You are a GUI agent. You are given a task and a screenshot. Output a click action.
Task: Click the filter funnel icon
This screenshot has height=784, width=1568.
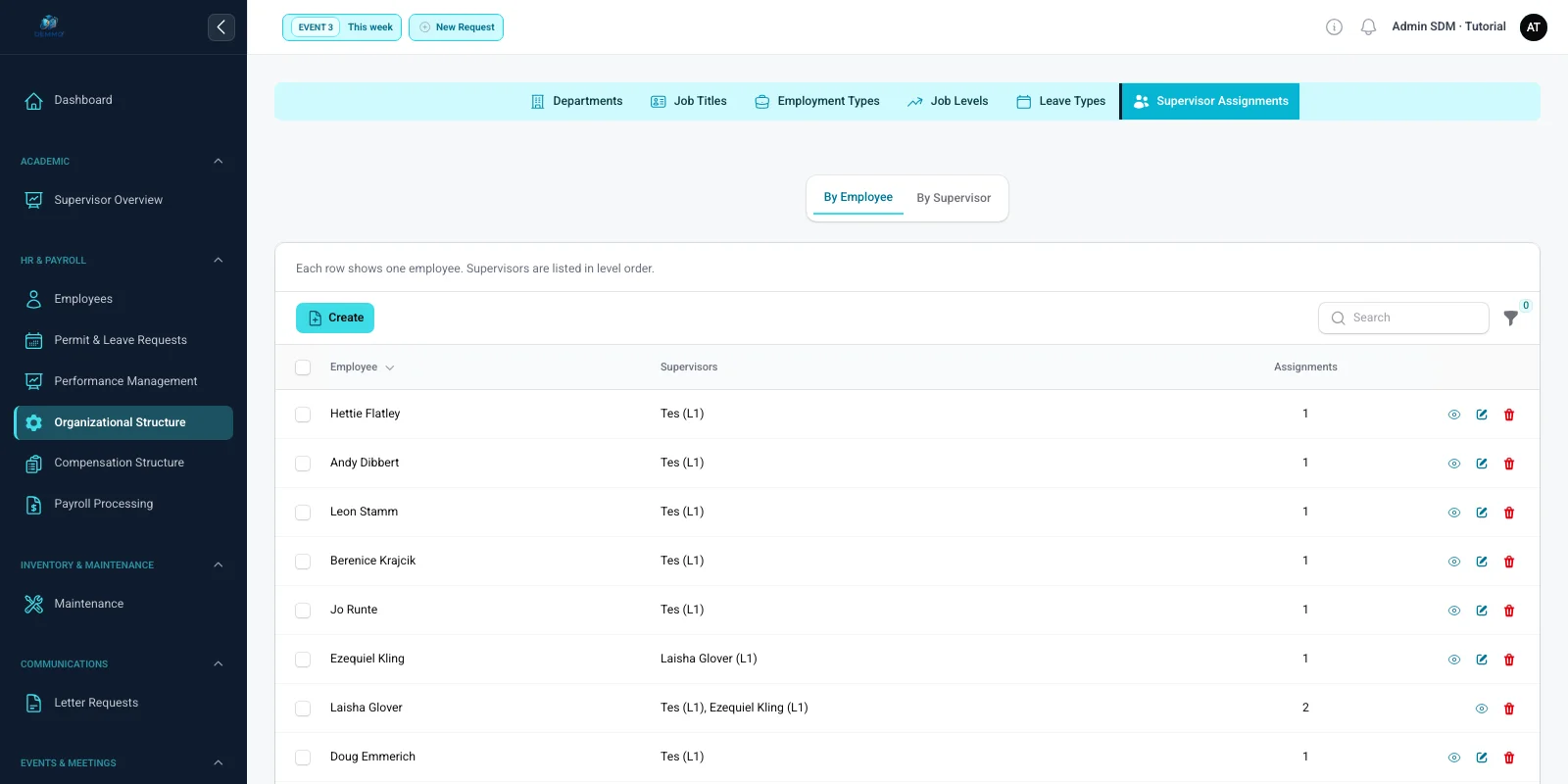1511,318
